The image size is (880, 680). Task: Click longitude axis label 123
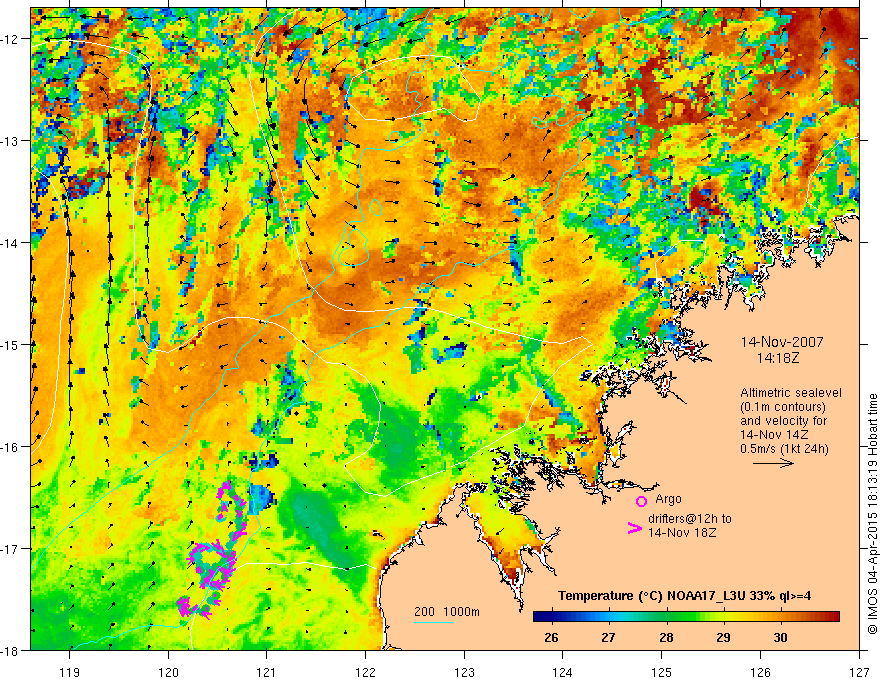click(464, 672)
